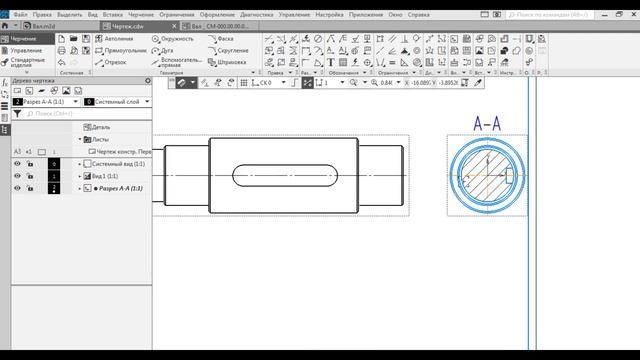Open a file with folder icon
Image resolution: width=640 pixels, height=360 pixels.
click(x=73, y=39)
